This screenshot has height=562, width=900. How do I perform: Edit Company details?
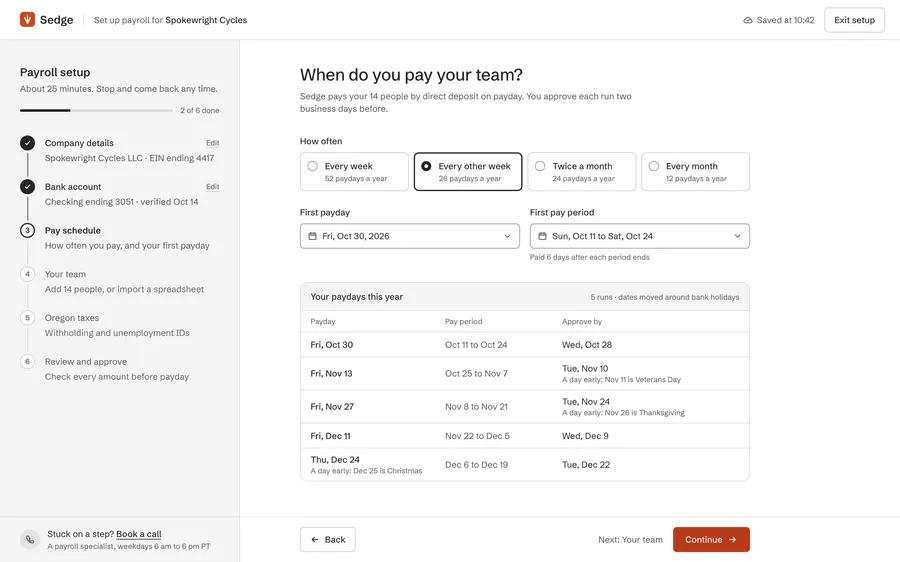[212, 143]
